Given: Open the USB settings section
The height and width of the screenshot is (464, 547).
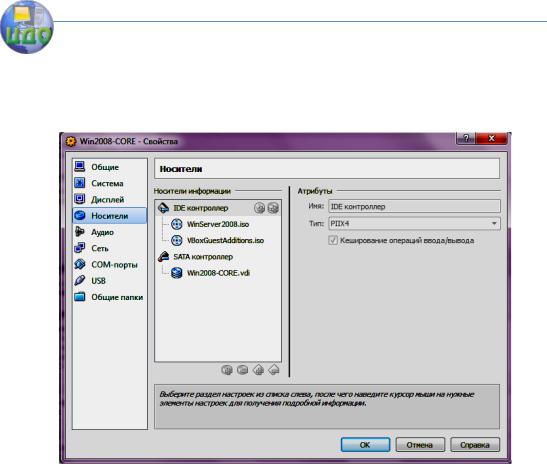Looking at the screenshot, I should (x=110, y=281).
